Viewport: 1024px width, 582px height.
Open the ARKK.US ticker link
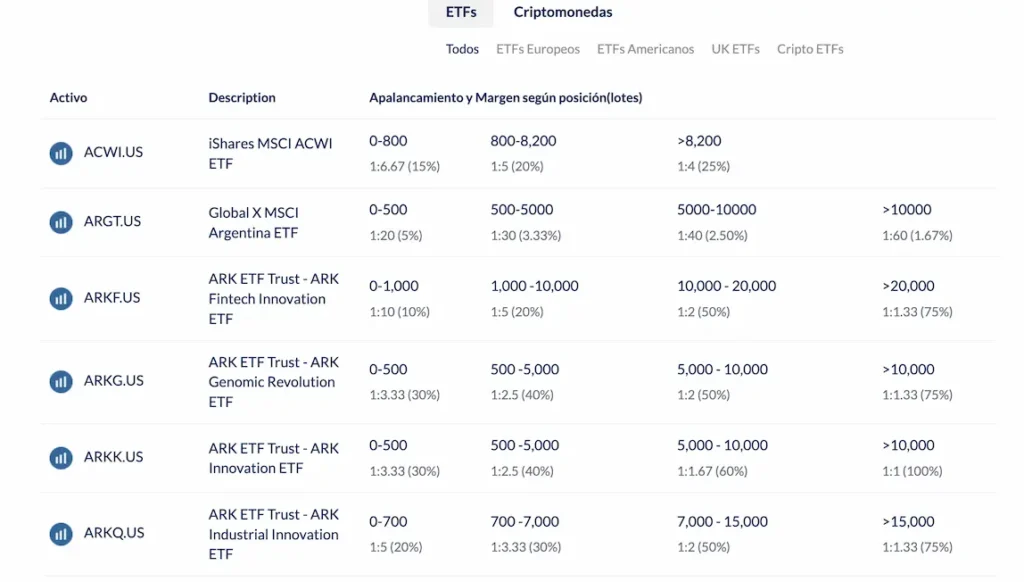113,457
